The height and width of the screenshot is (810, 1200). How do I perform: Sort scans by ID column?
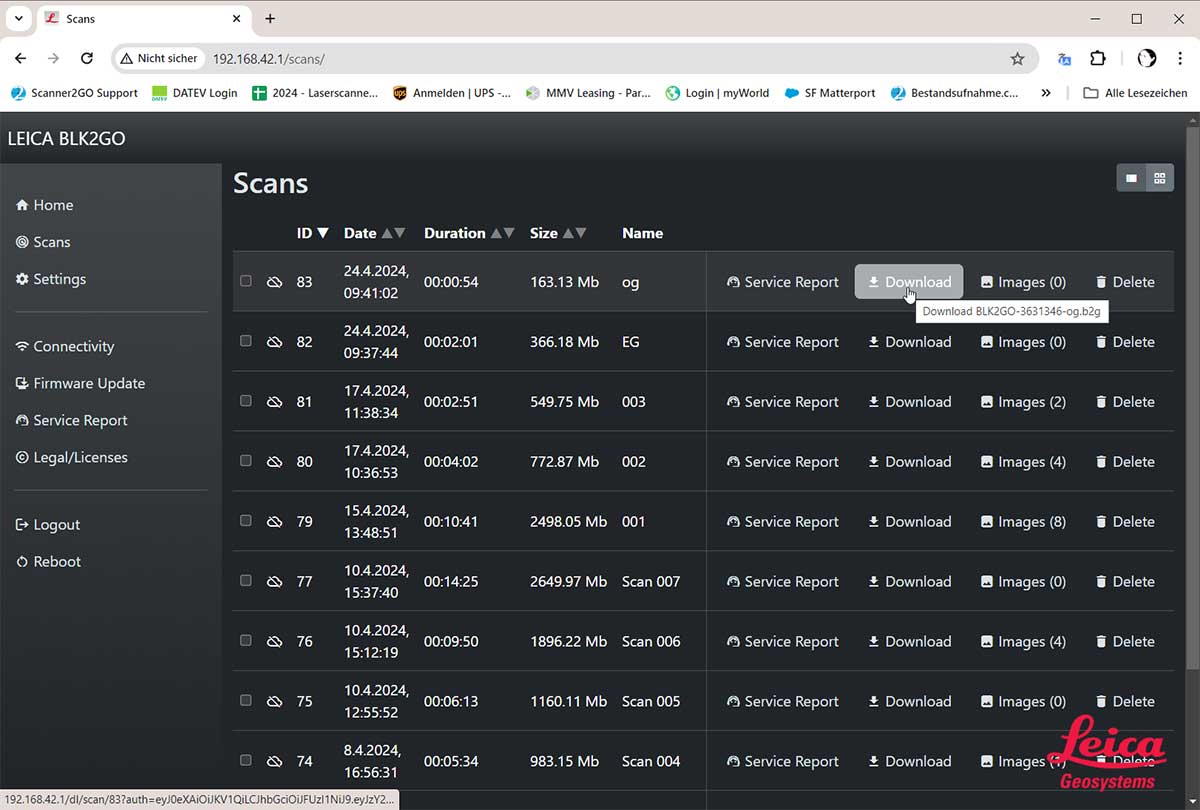312,233
